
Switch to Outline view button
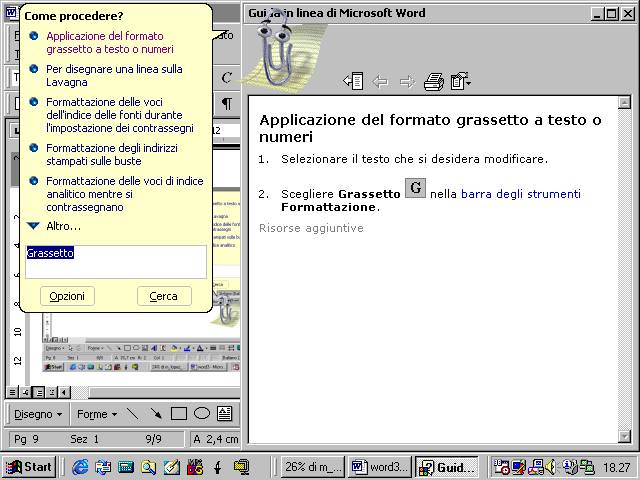[x=52, y=392]
